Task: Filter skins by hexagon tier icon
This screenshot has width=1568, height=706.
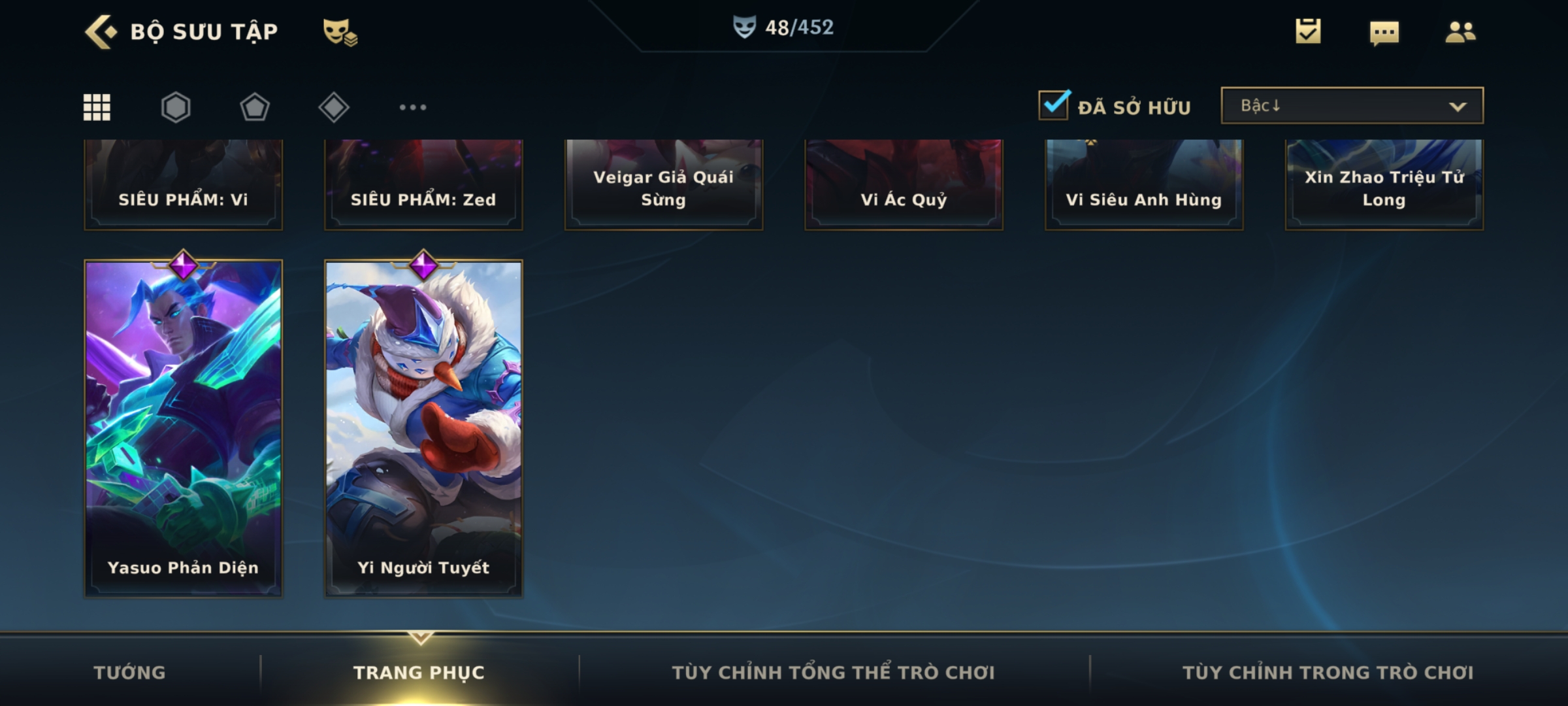Action: [176, 107]
